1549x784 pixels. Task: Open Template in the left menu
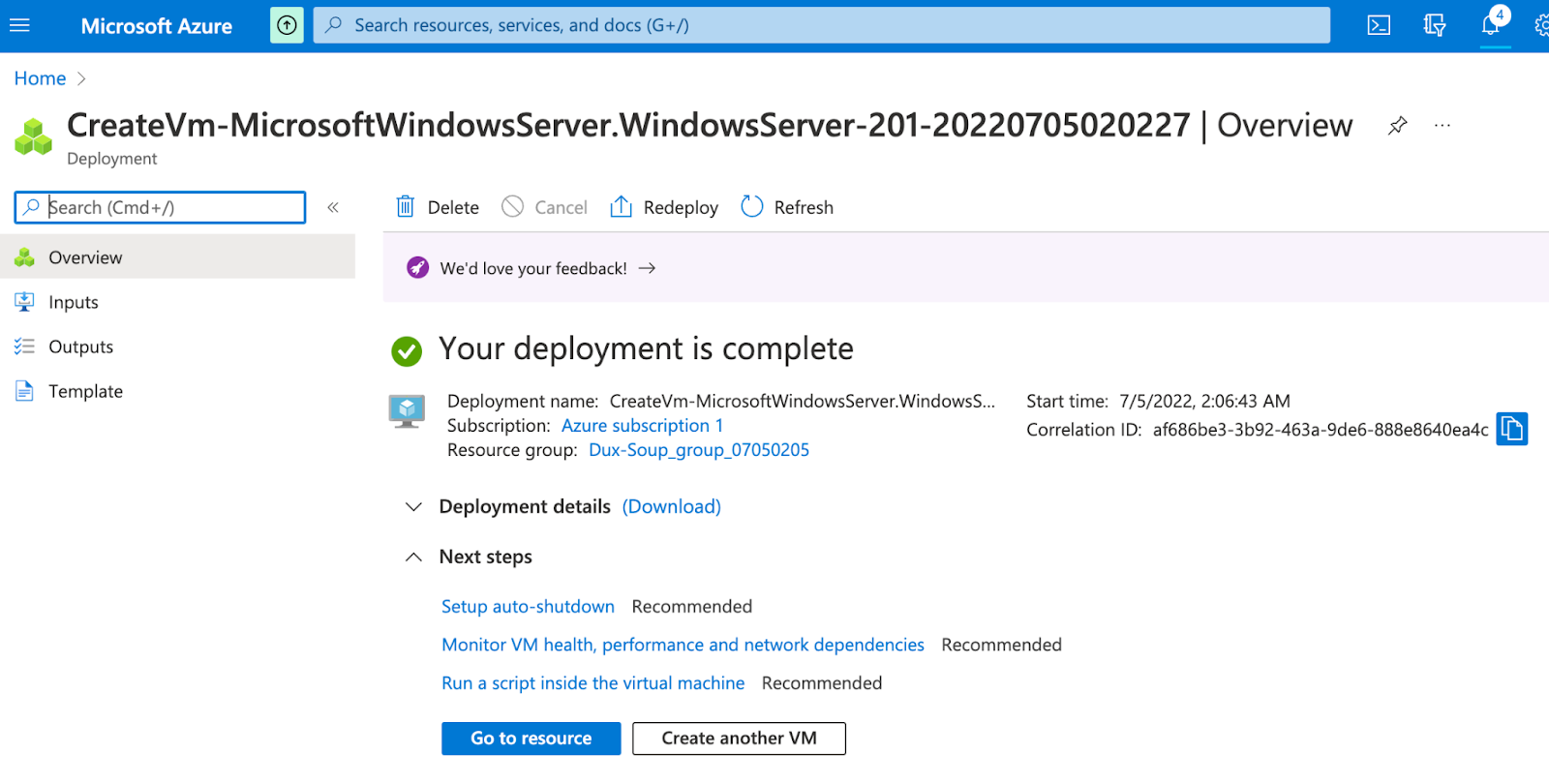coord(177,391)
